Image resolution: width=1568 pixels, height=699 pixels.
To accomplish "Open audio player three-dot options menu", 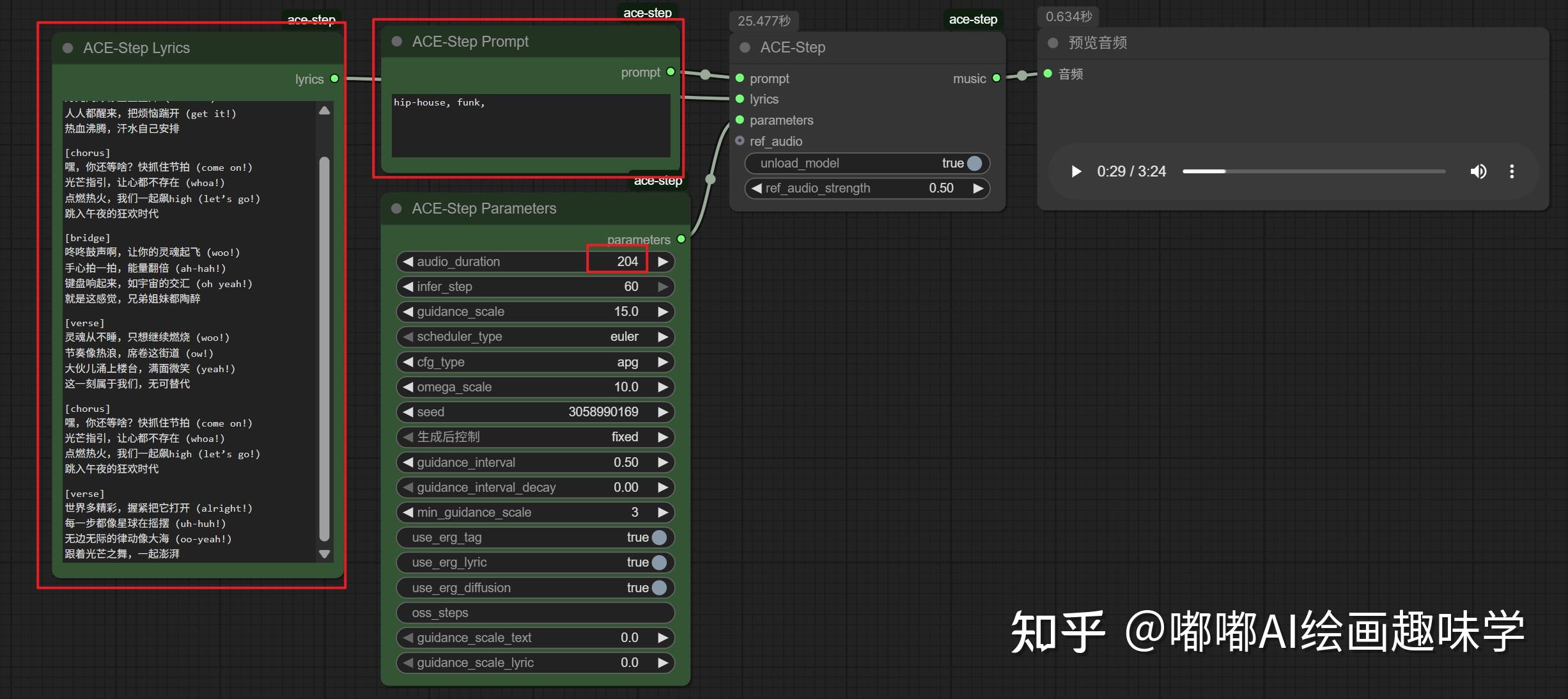I will click(x=1512, y=171).
